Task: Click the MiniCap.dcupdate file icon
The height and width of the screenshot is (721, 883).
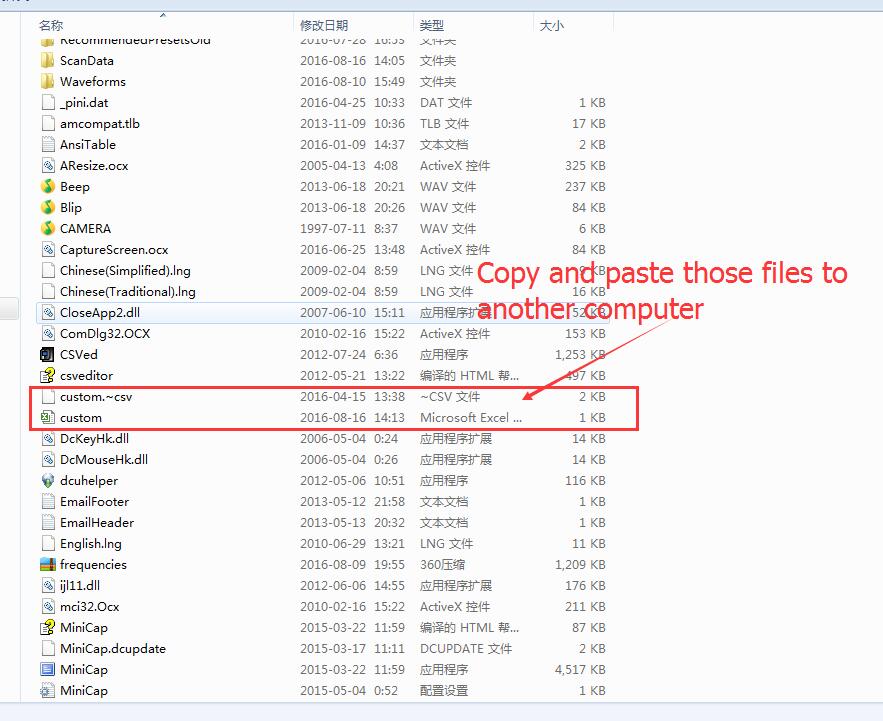Action: (x=47, y=648)
